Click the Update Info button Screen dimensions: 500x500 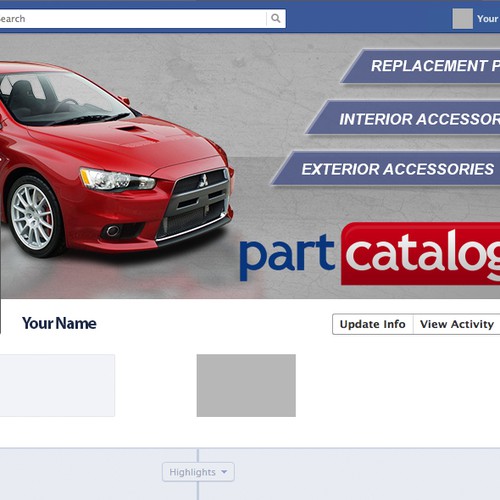click(373, 324)
